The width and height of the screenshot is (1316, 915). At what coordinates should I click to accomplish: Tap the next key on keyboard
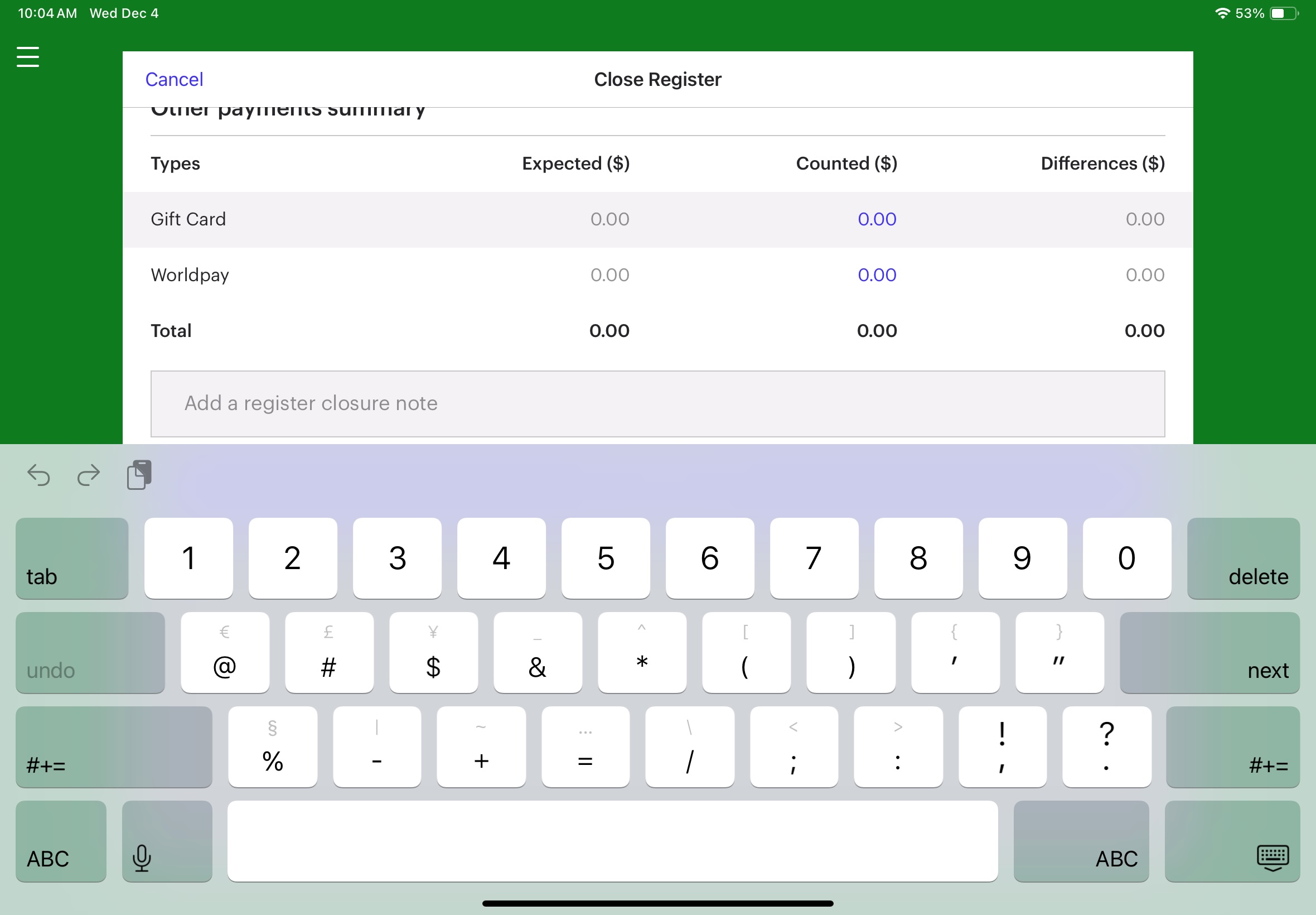pyautogui.click(x=1209, y=652)
